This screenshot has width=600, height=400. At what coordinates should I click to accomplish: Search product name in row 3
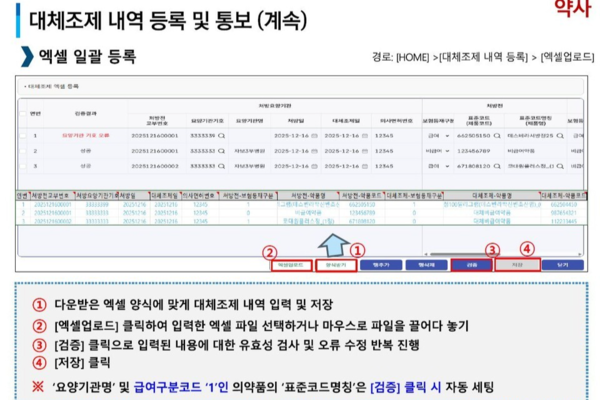coord(560,166)
